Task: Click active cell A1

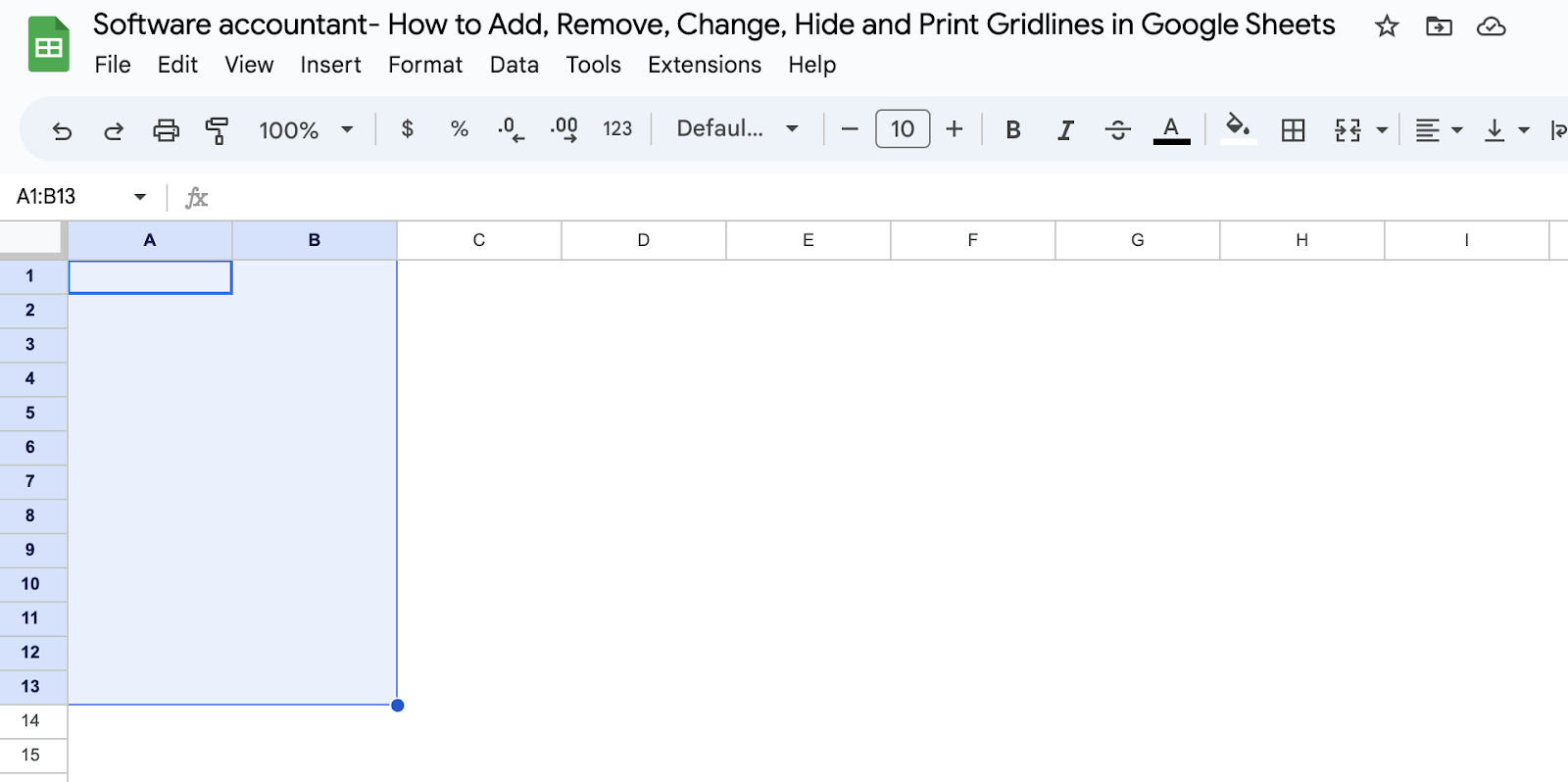Action: (x=150, y=277)
